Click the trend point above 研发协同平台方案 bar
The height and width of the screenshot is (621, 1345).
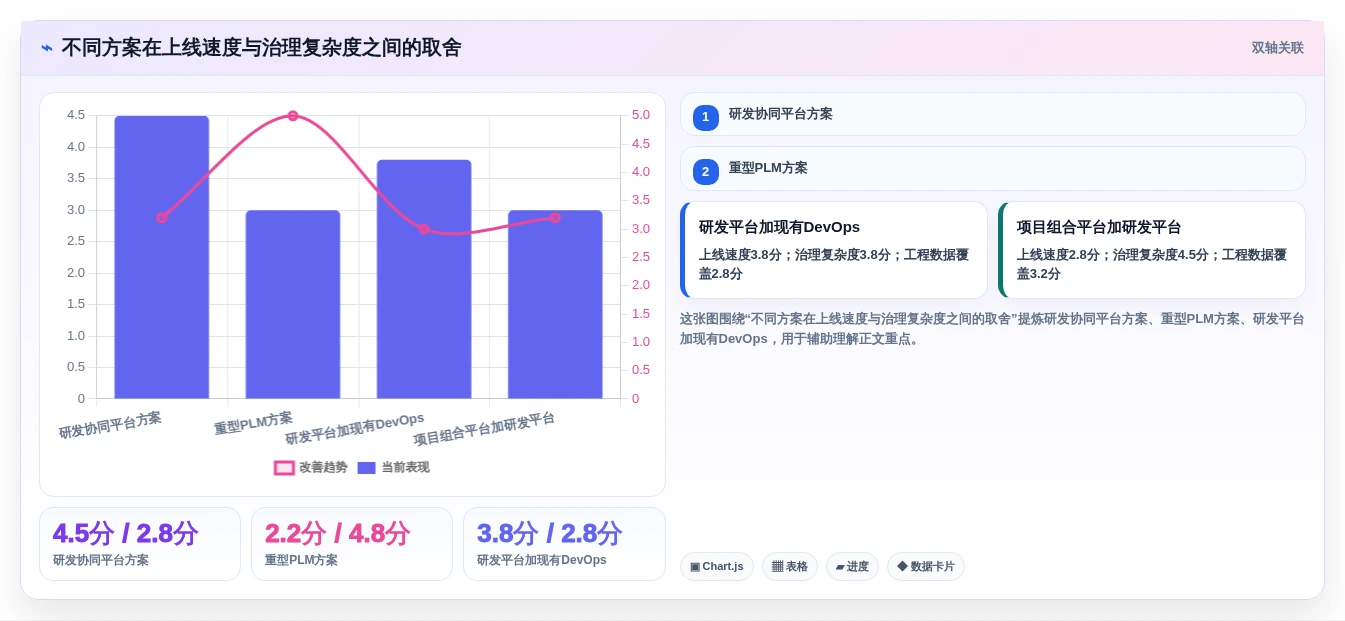pos(162,217)
